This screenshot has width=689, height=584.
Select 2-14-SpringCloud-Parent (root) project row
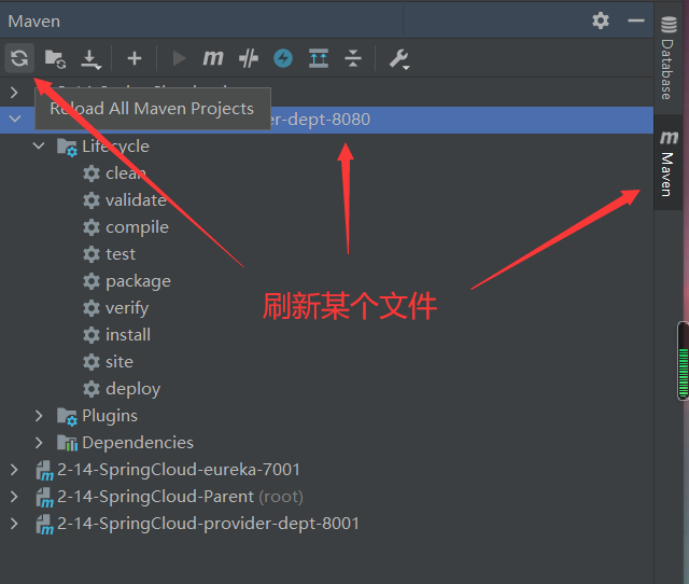[x=327, y=497]
